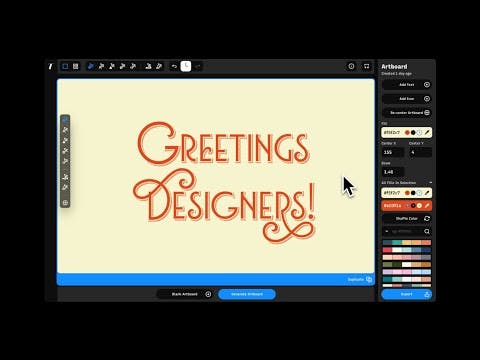Click the Duplicate icon on the blue artboard bar
The width and height of the screenshot is (480, 360).
[x=369, y=279]
